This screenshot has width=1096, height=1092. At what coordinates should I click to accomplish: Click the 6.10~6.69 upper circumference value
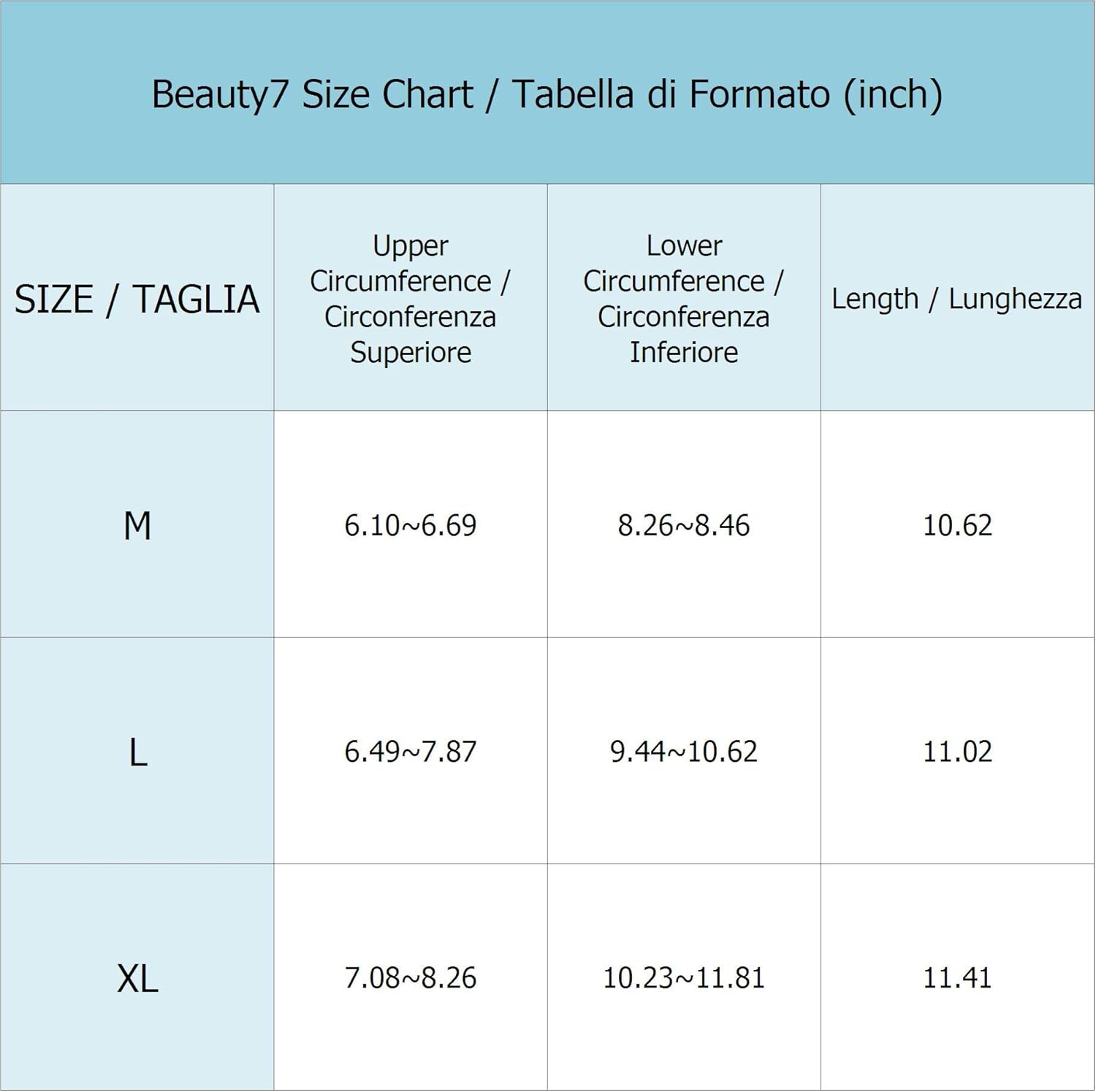[x=410, y=526]
